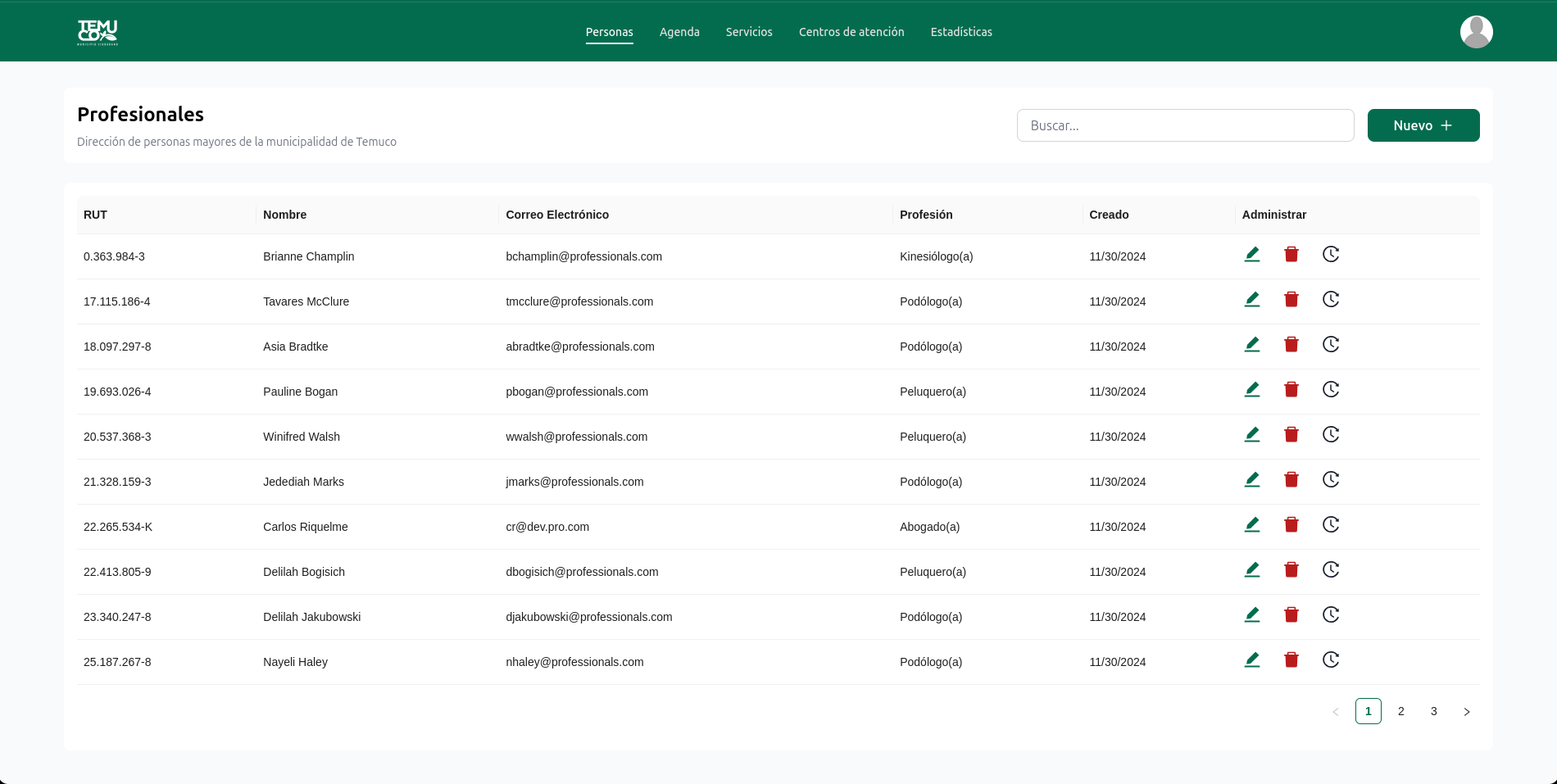Edit Tavares McClure with pencil icon
This screenshot has width=1557, height=784.
pyautogui.click(x=1252, y=300)
